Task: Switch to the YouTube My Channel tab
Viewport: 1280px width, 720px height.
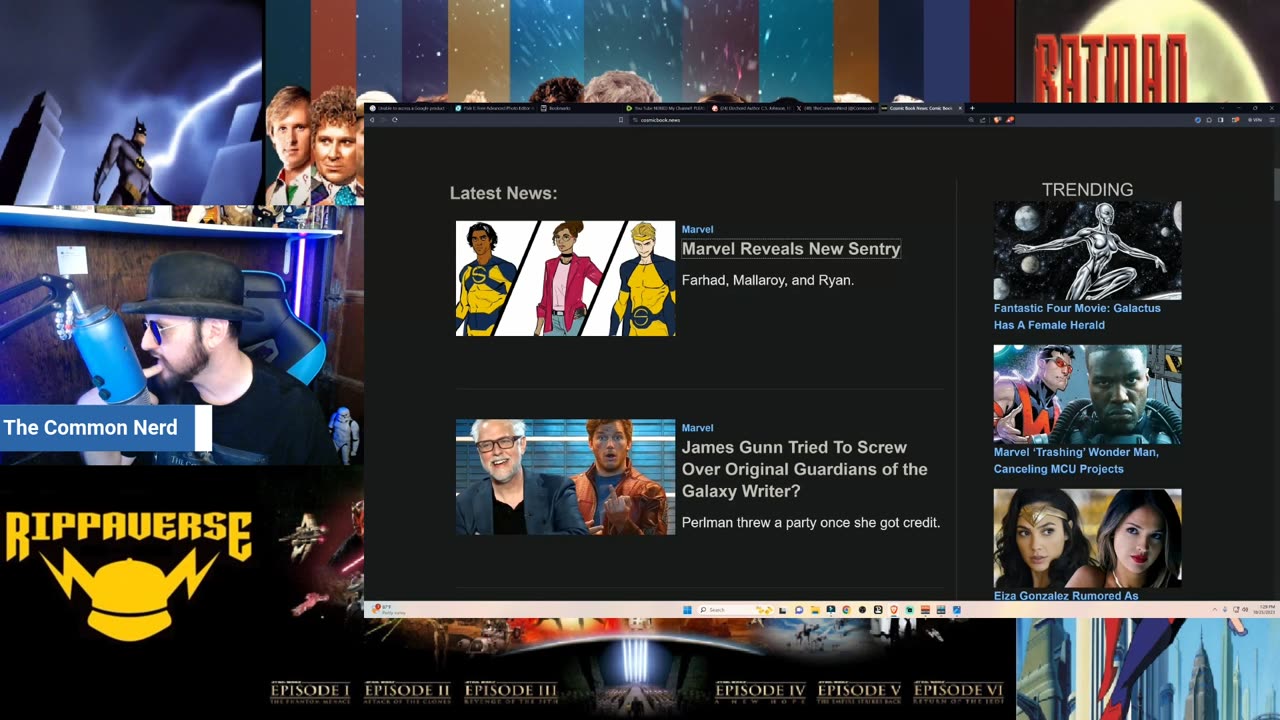Action: click(666, 108)
